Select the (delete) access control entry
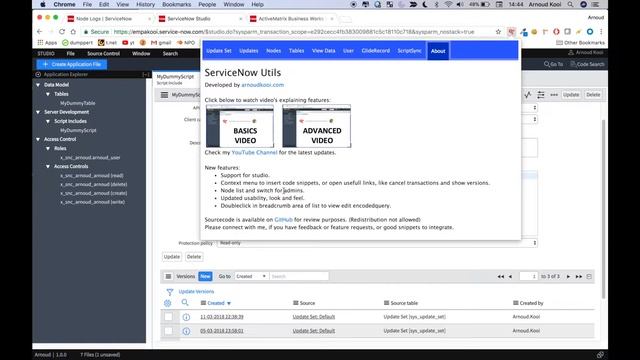 (93, 184)
